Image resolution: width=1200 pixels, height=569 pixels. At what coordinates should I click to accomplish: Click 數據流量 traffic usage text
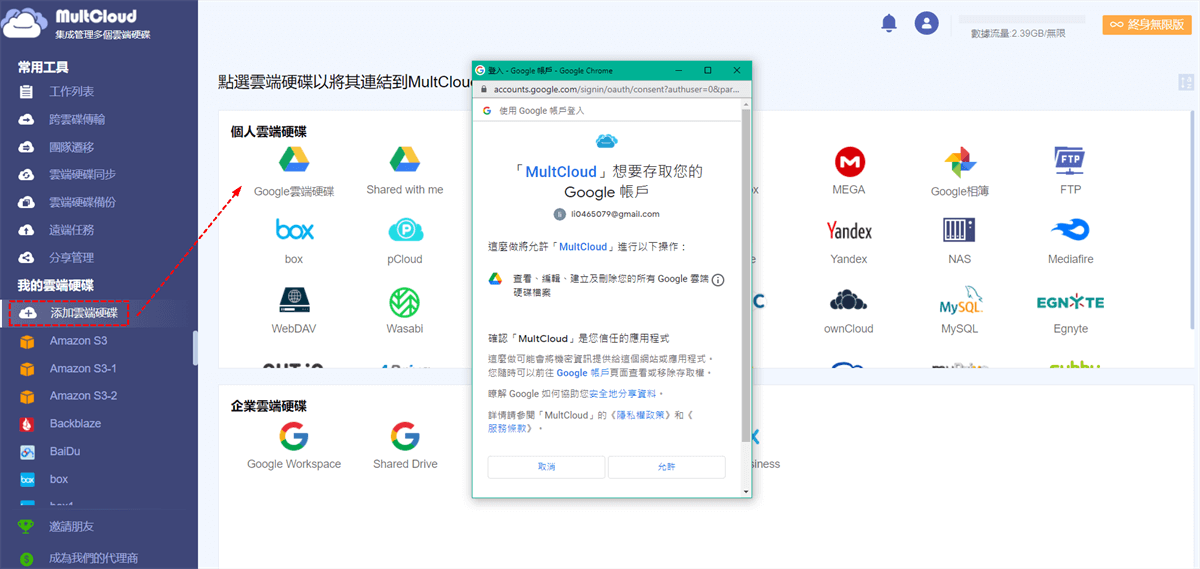[1018, 33]
